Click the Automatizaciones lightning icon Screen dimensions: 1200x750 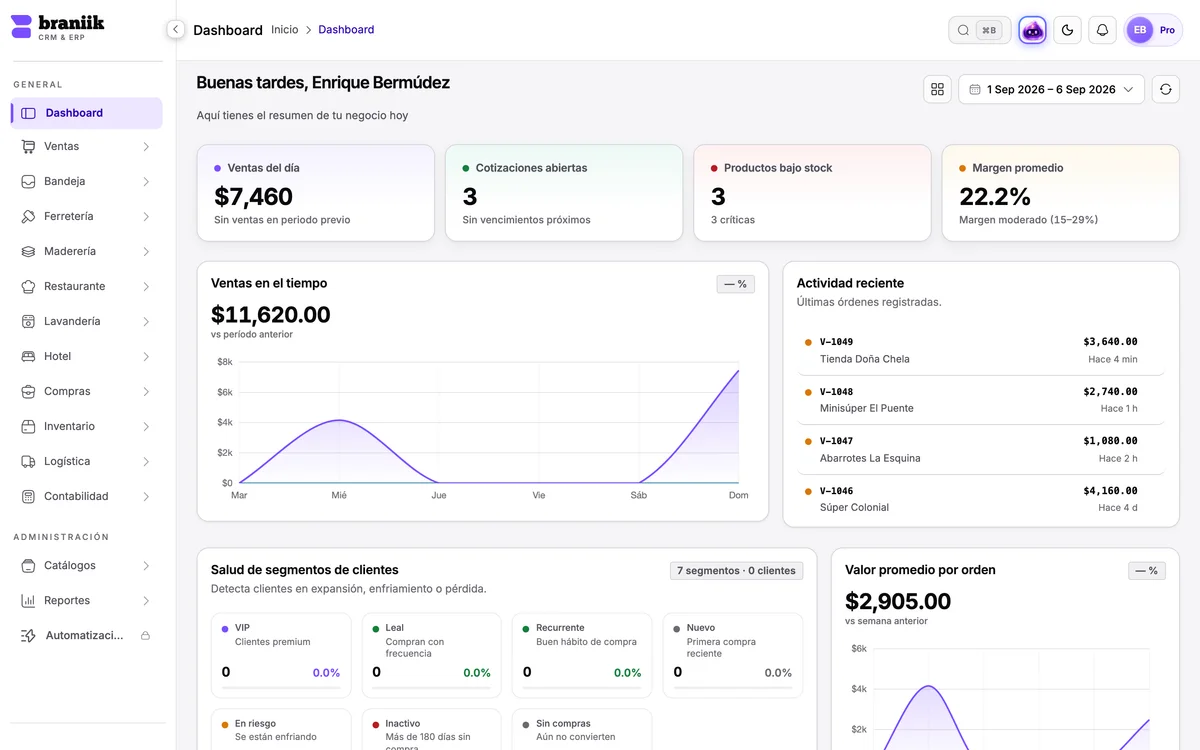(28, 635)
